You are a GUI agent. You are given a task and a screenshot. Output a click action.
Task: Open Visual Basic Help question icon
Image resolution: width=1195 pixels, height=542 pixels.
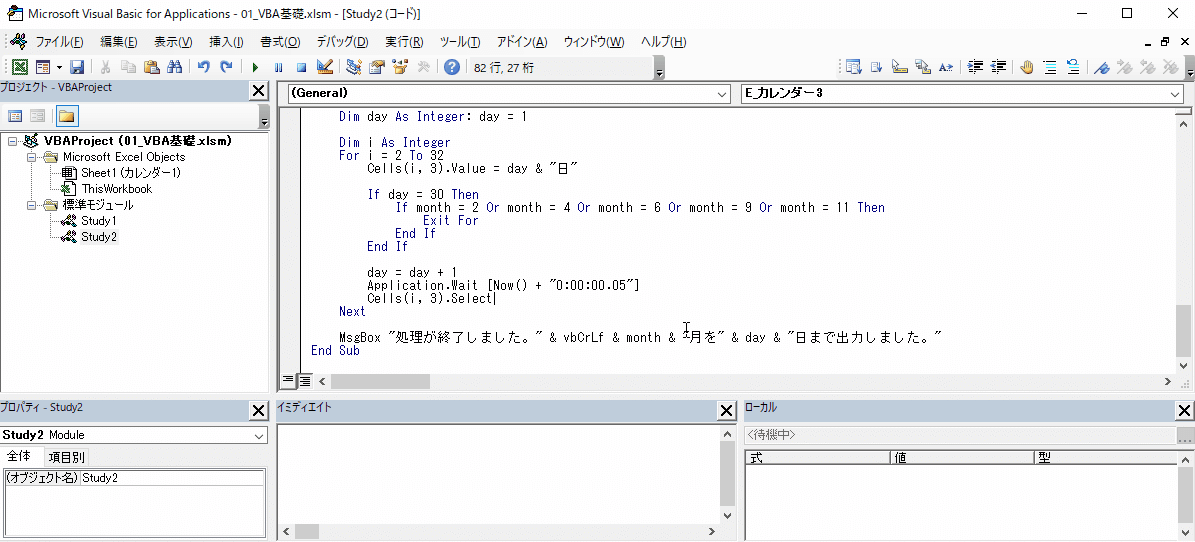pos(452,67)
